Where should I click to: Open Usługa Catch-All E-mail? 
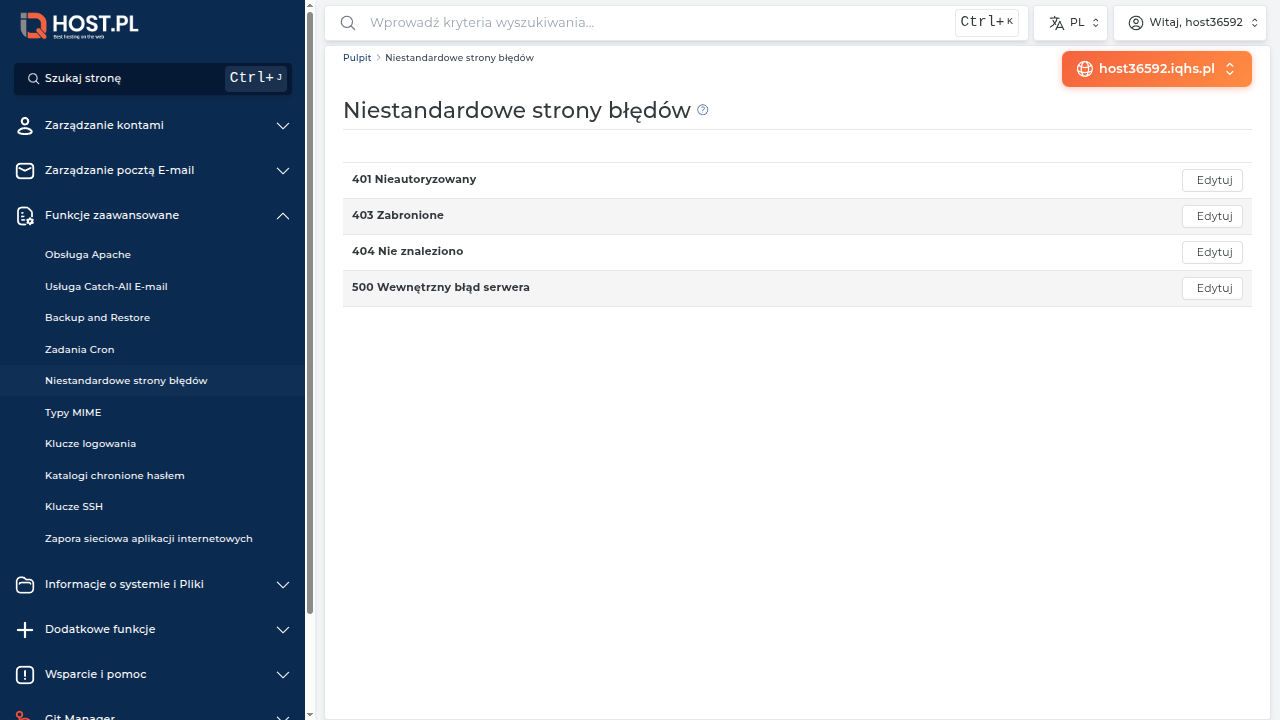point(106,287)
